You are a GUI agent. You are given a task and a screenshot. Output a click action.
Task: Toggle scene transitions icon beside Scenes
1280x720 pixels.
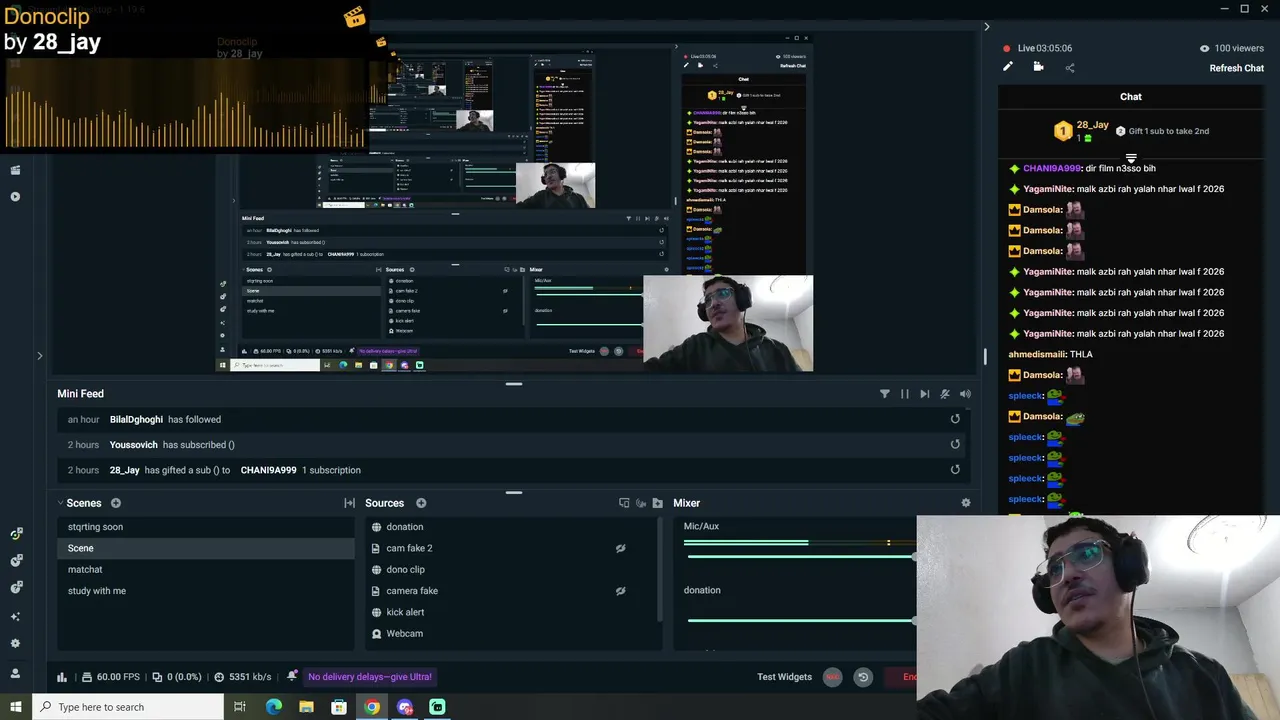[x=349, y=503]
